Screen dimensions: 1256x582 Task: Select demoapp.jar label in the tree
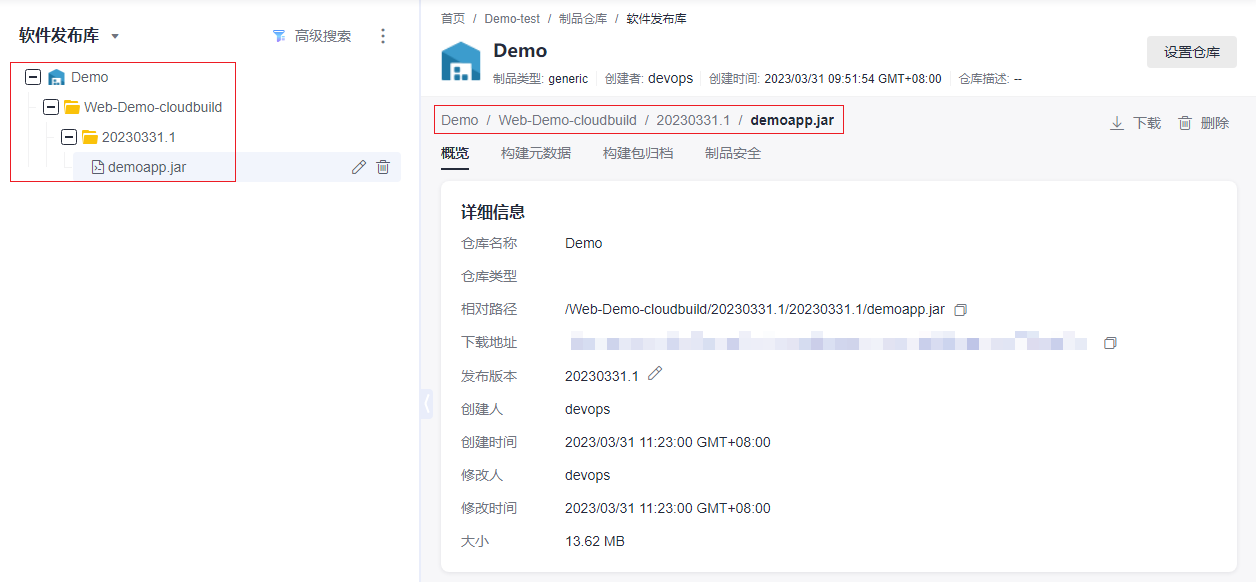click(147, 167)
